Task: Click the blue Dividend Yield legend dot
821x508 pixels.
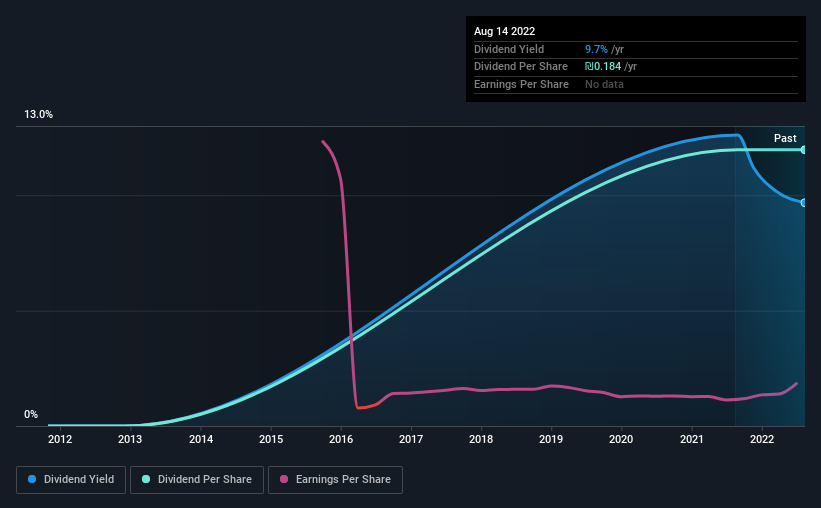Action: pos(32,479)
